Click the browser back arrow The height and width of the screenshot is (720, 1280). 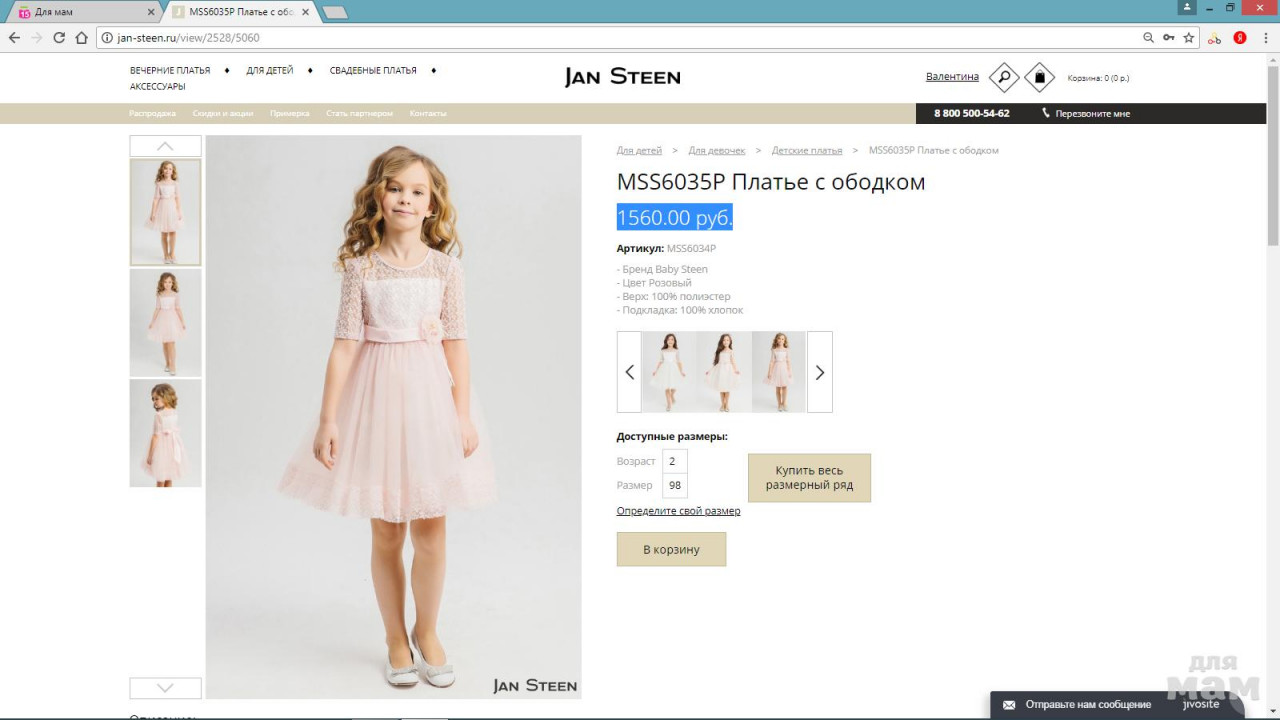click(x=14, y=38)
